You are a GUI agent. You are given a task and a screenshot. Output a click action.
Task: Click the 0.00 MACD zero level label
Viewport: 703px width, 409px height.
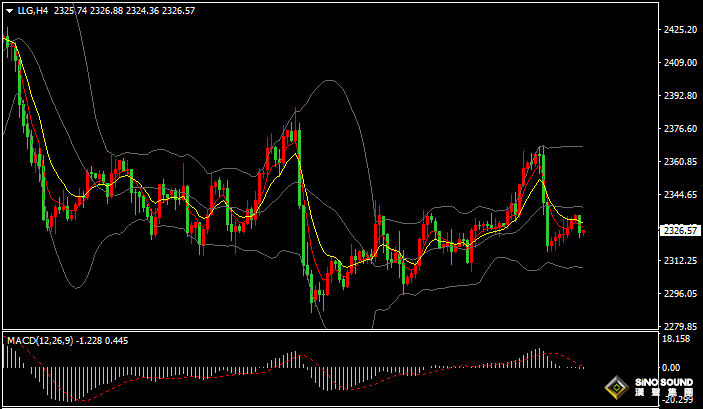coord(671,367)
